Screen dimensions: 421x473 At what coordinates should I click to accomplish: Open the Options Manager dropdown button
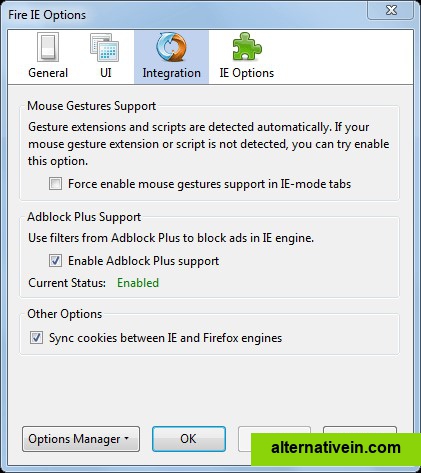coord(81,439)
